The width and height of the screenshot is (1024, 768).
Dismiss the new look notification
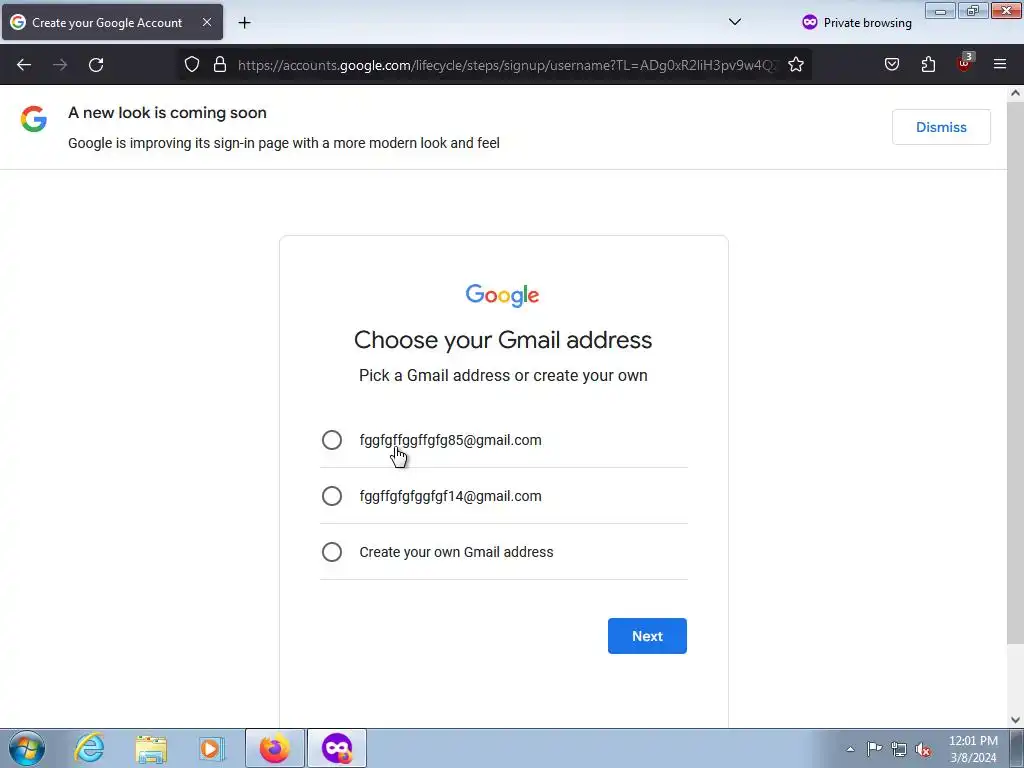[x=941, y=127]
